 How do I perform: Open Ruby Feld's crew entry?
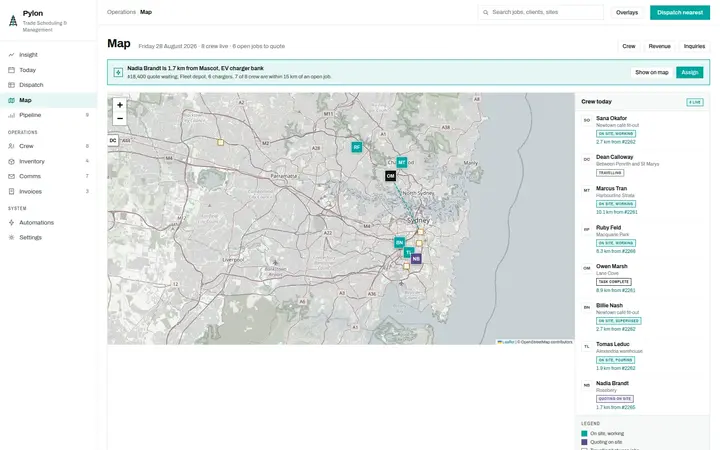pyautogui.click(x=642, y=239)
